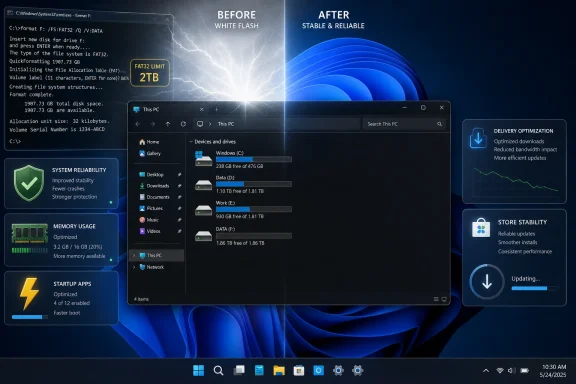Unpin Videos using its pin icon

[179, 231]
